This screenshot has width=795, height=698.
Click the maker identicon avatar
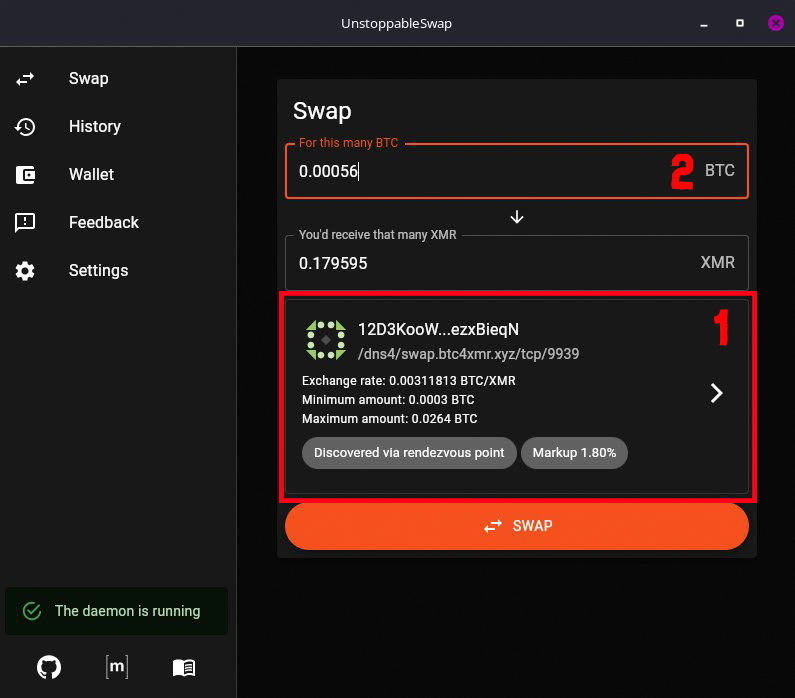[x=325, y=340]
